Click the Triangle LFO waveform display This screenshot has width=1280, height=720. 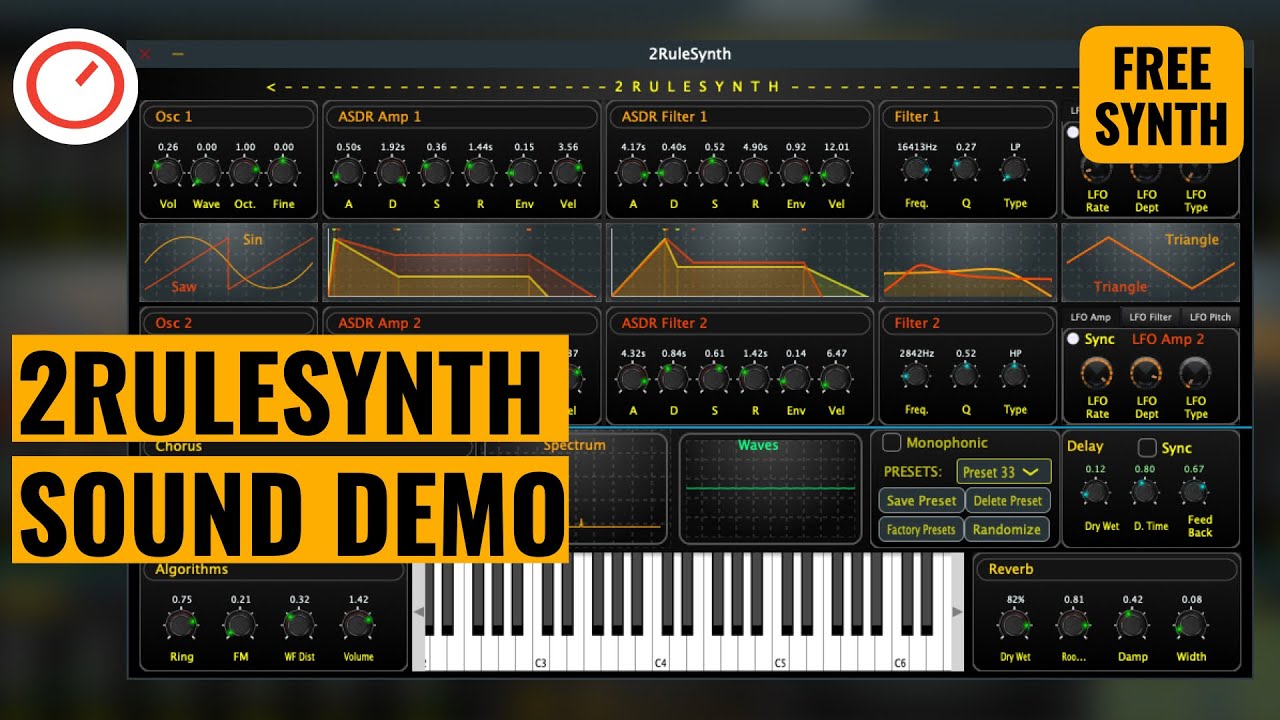coord(1150,262)
